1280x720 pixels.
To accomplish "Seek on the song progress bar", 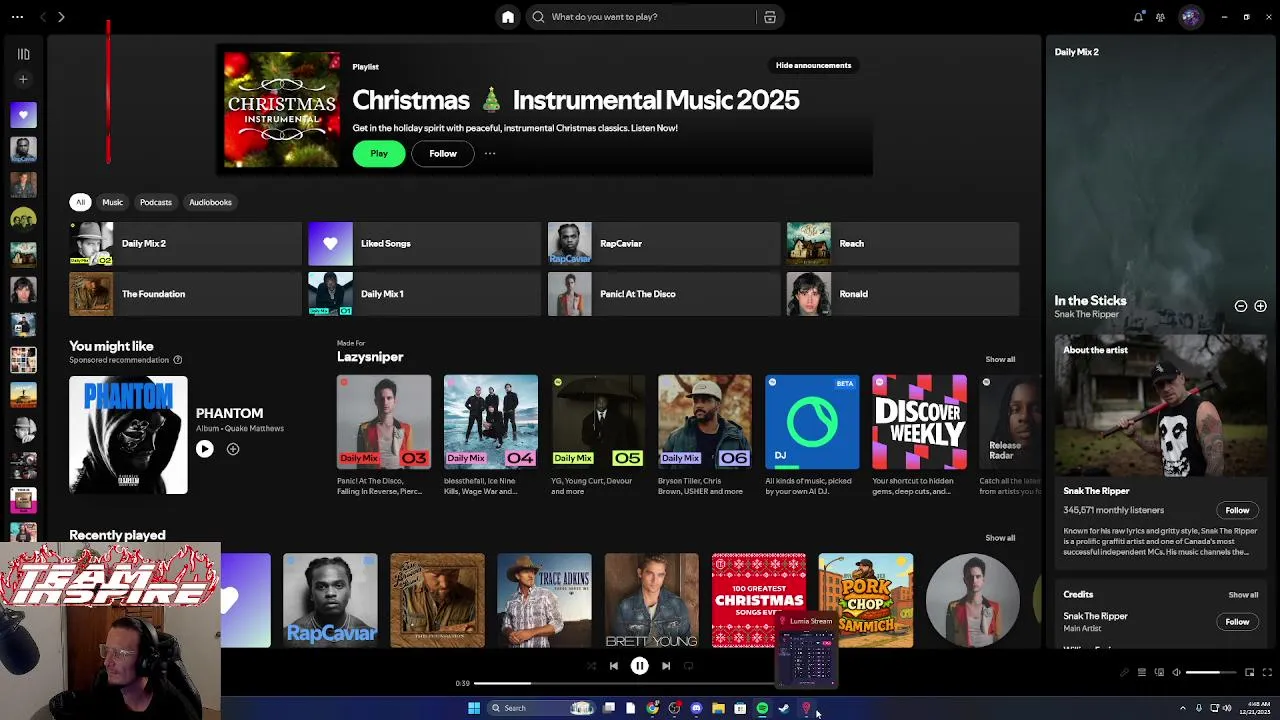I will (x=622, y=683).
